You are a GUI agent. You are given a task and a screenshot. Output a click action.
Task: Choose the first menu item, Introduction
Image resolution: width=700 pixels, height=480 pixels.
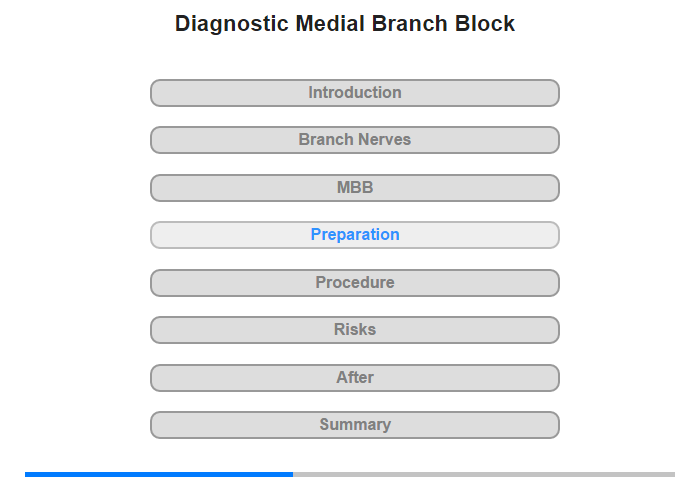pyautogui.click(x=355, y=93)
